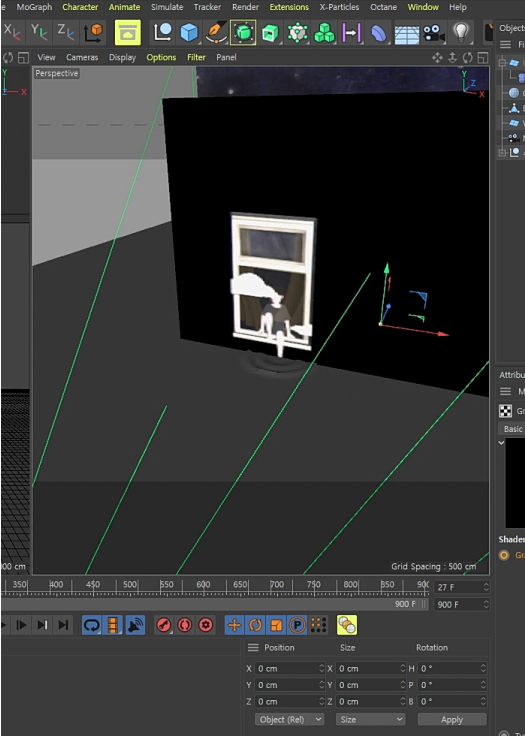The width and height of the screenshot is (525, 736).
Task: Expand the shader preview disclosure arrow
Action: tap(502, 443)
